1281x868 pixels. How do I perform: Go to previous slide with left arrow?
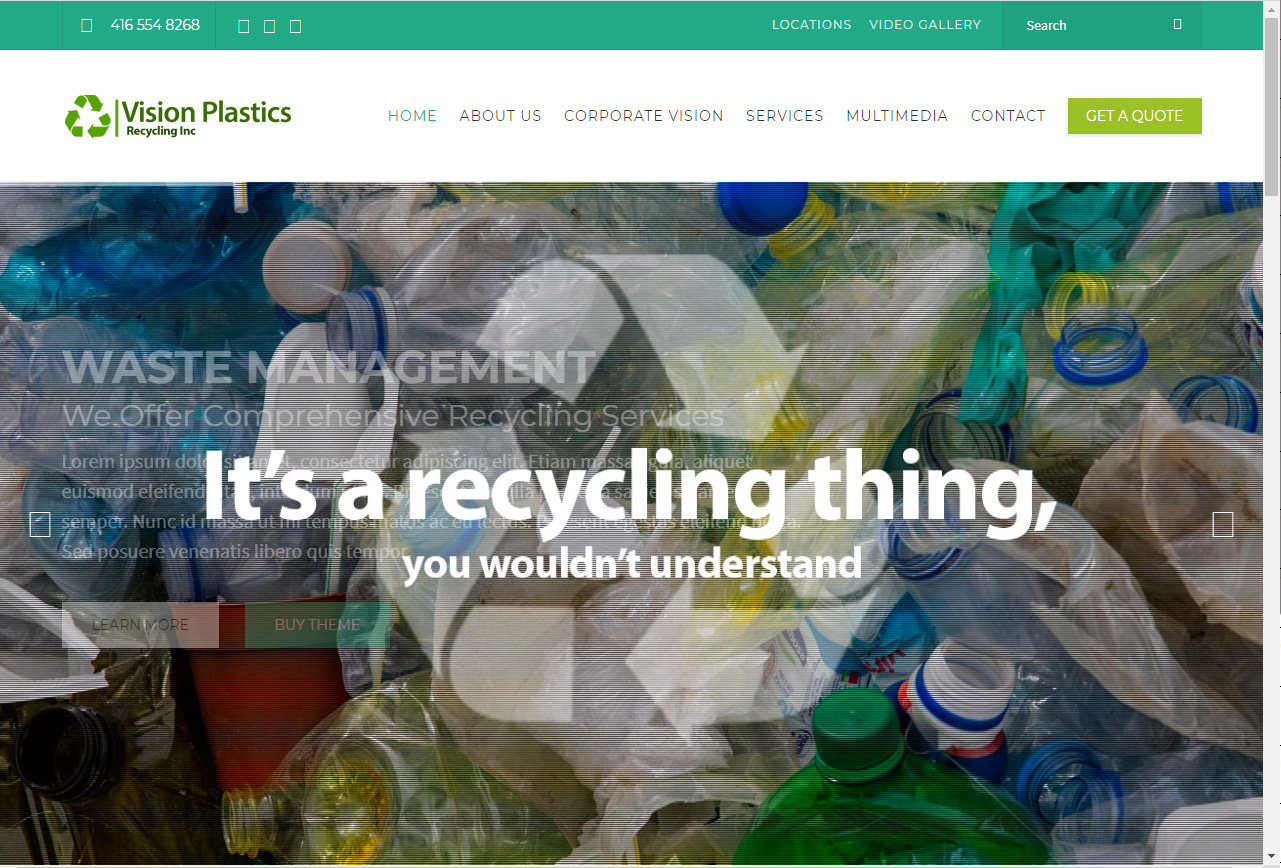tap(40, 524)
